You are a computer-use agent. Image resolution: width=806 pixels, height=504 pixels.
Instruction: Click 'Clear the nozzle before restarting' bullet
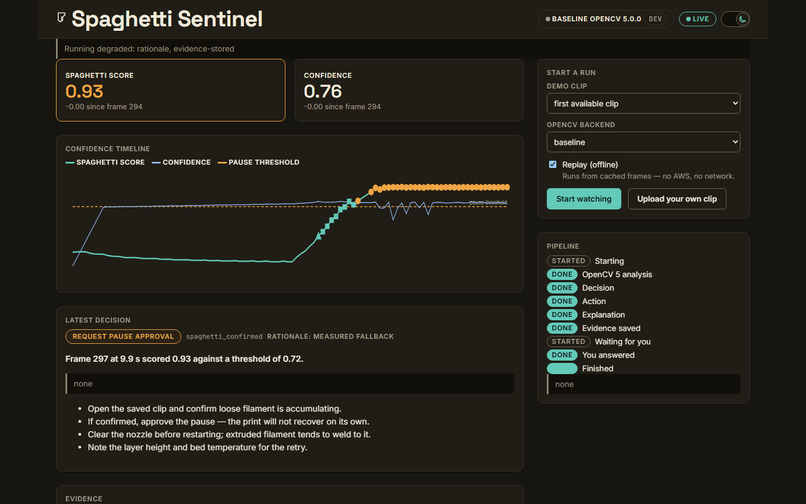point(229,435)
